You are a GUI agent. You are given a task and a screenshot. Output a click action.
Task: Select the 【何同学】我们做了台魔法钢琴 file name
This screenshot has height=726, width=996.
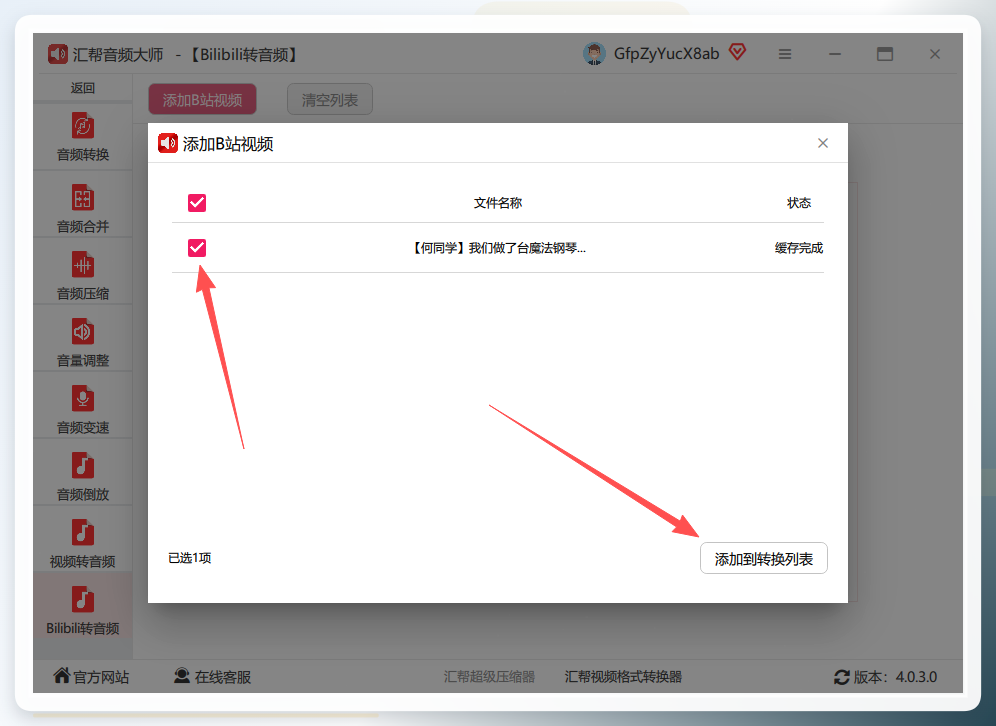499,248
